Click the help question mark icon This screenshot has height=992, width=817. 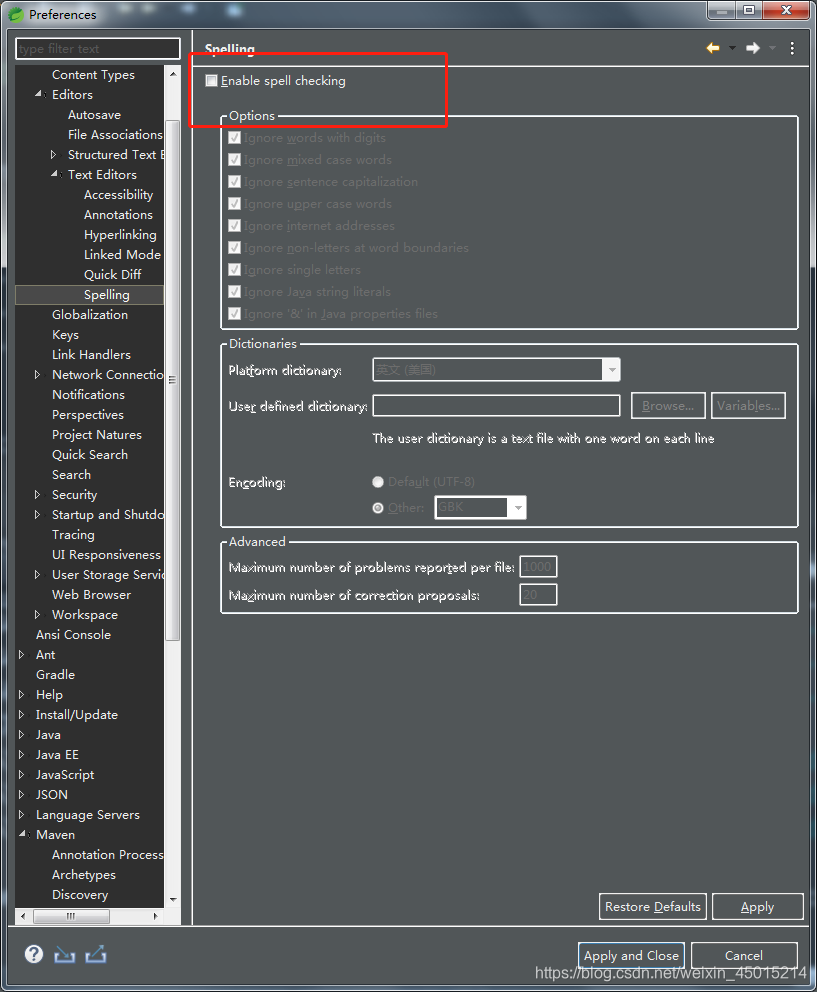click(x=34, y=954)
